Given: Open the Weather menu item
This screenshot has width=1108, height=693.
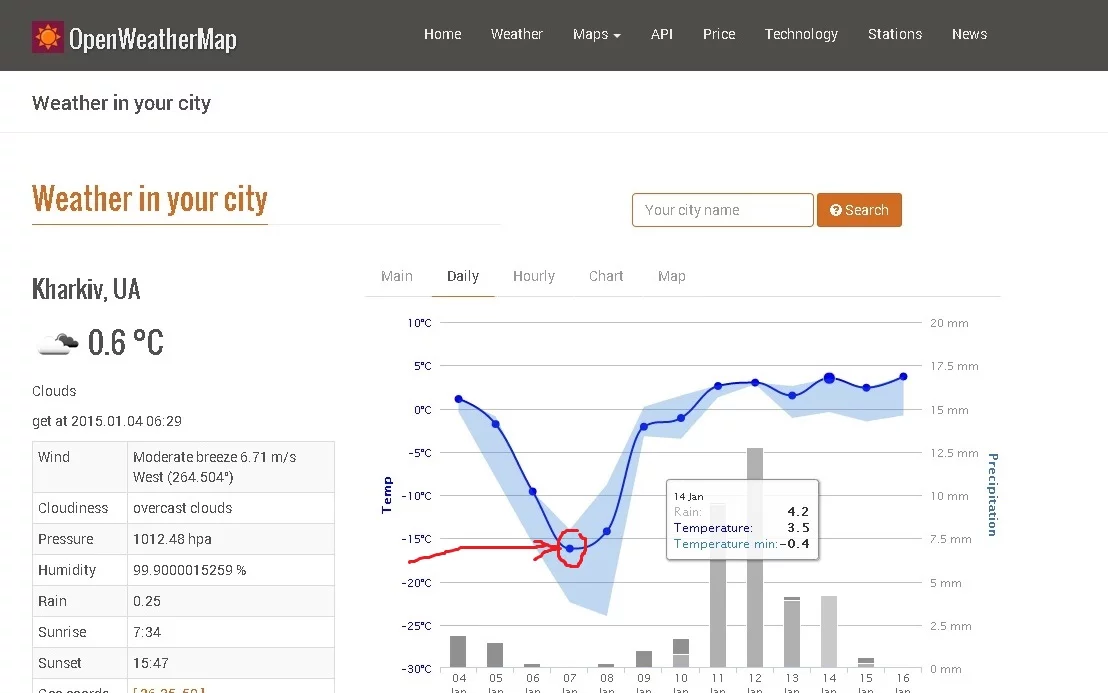Looking at the screenshot, I should [x=516, y=34].
